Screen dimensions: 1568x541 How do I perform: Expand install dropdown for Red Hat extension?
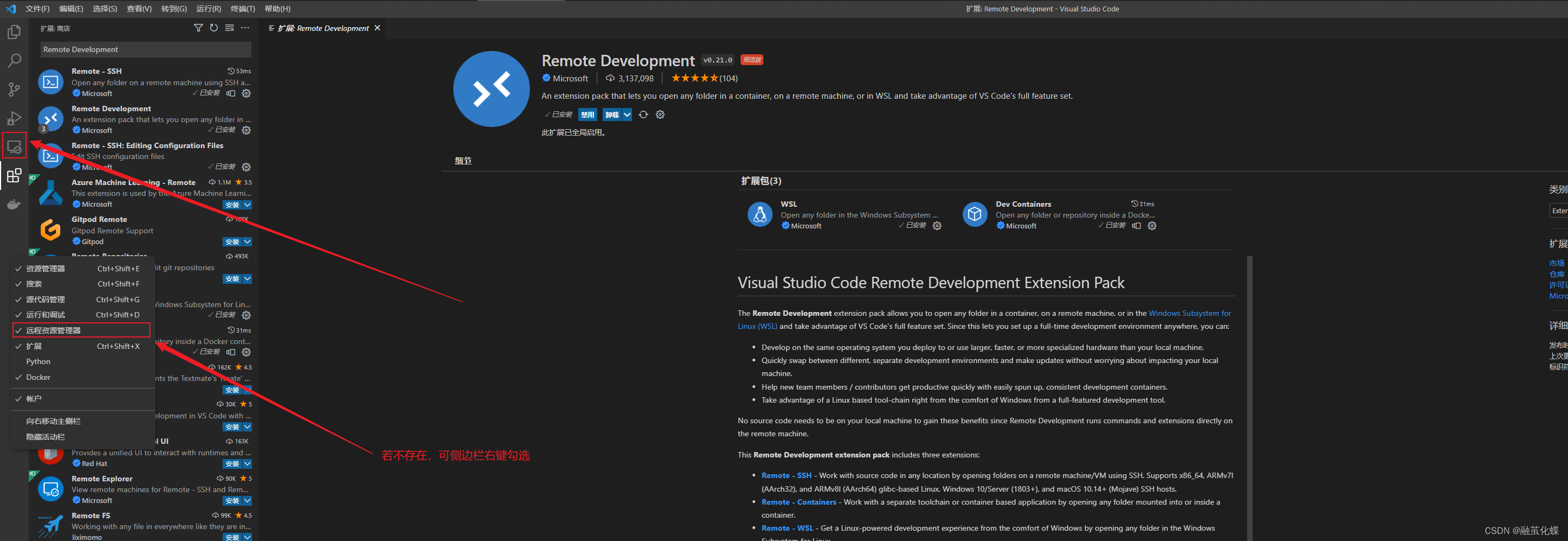click(x=247, y=464)
